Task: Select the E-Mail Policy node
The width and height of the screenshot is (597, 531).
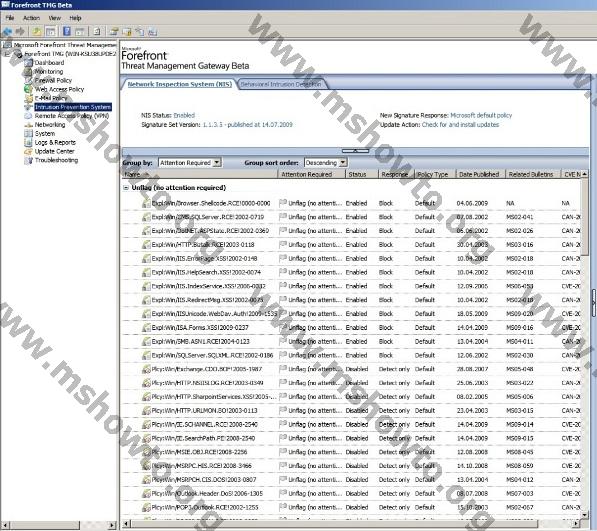Action: [x=51, y=98]
